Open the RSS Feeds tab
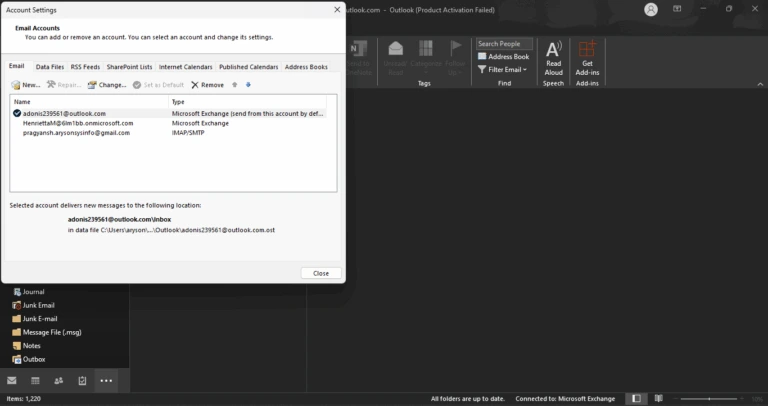The image size is (768, 406). point(85,67)
